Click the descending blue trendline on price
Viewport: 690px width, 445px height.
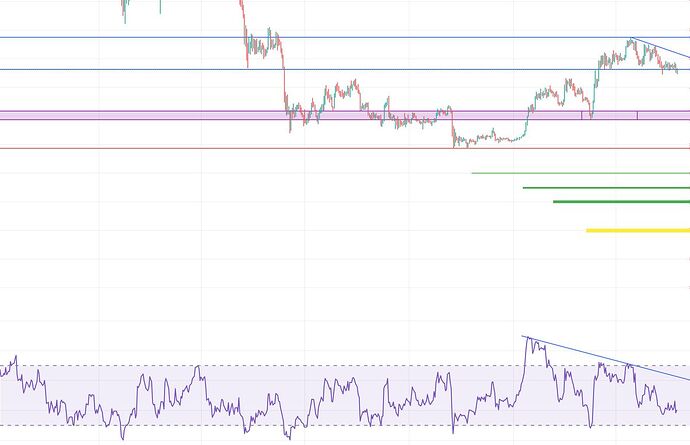662,52
